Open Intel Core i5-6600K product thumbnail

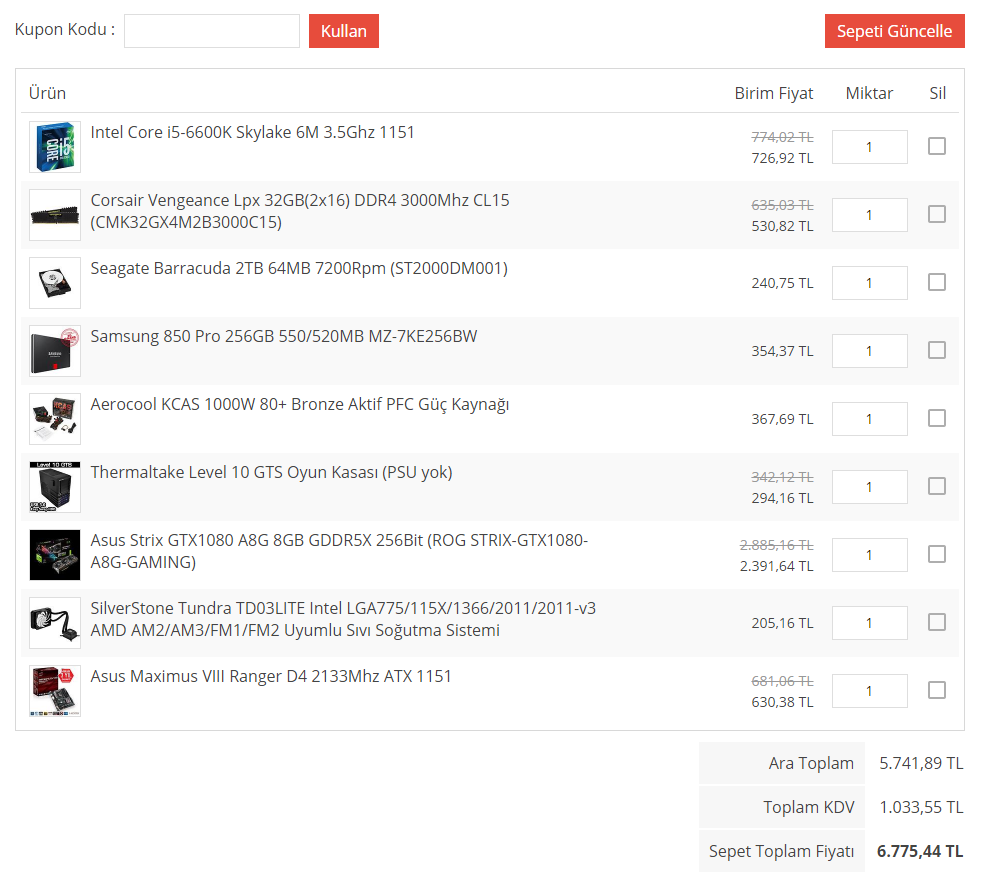55,147
